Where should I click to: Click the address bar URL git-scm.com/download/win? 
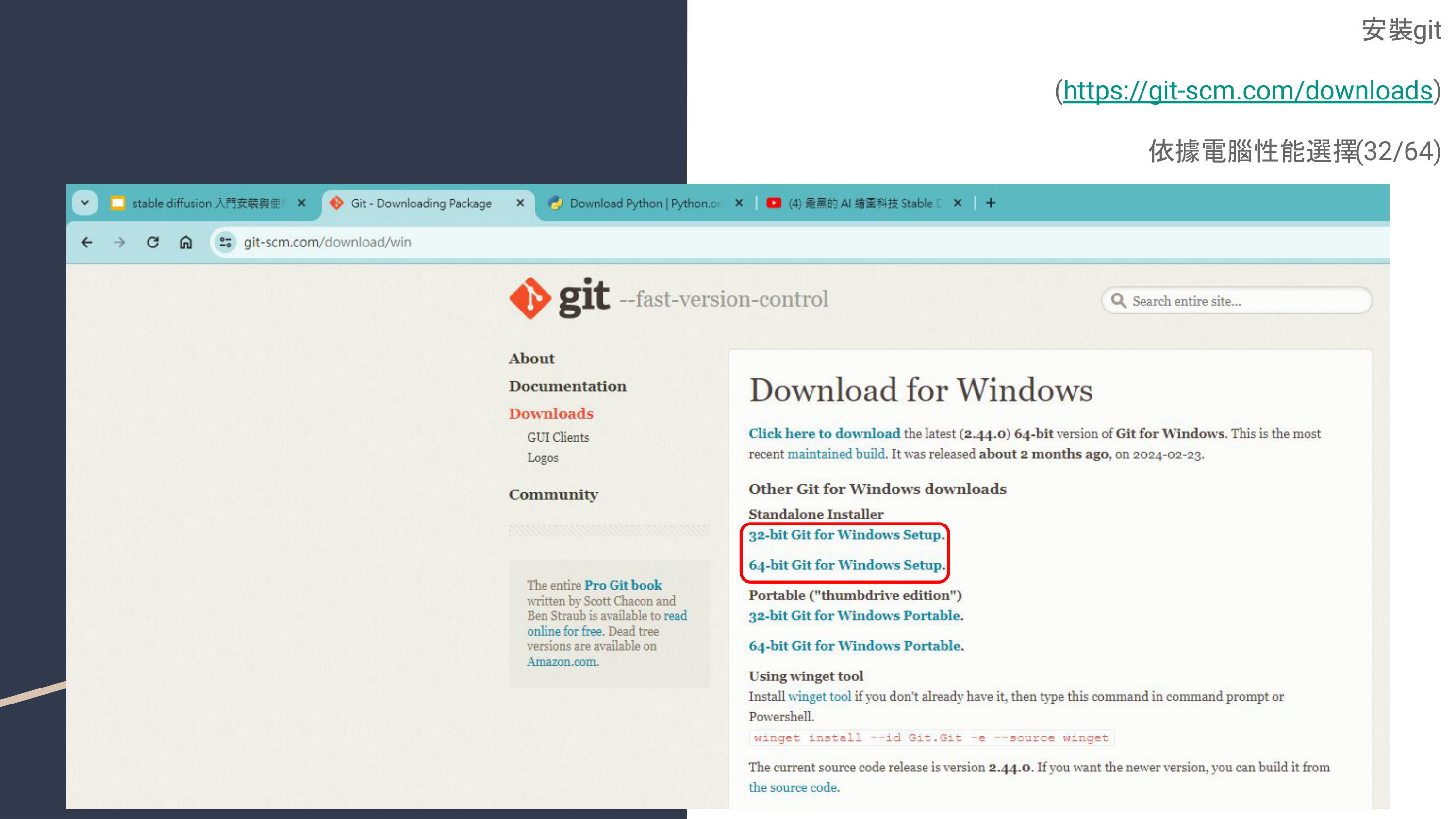(327, 243)
